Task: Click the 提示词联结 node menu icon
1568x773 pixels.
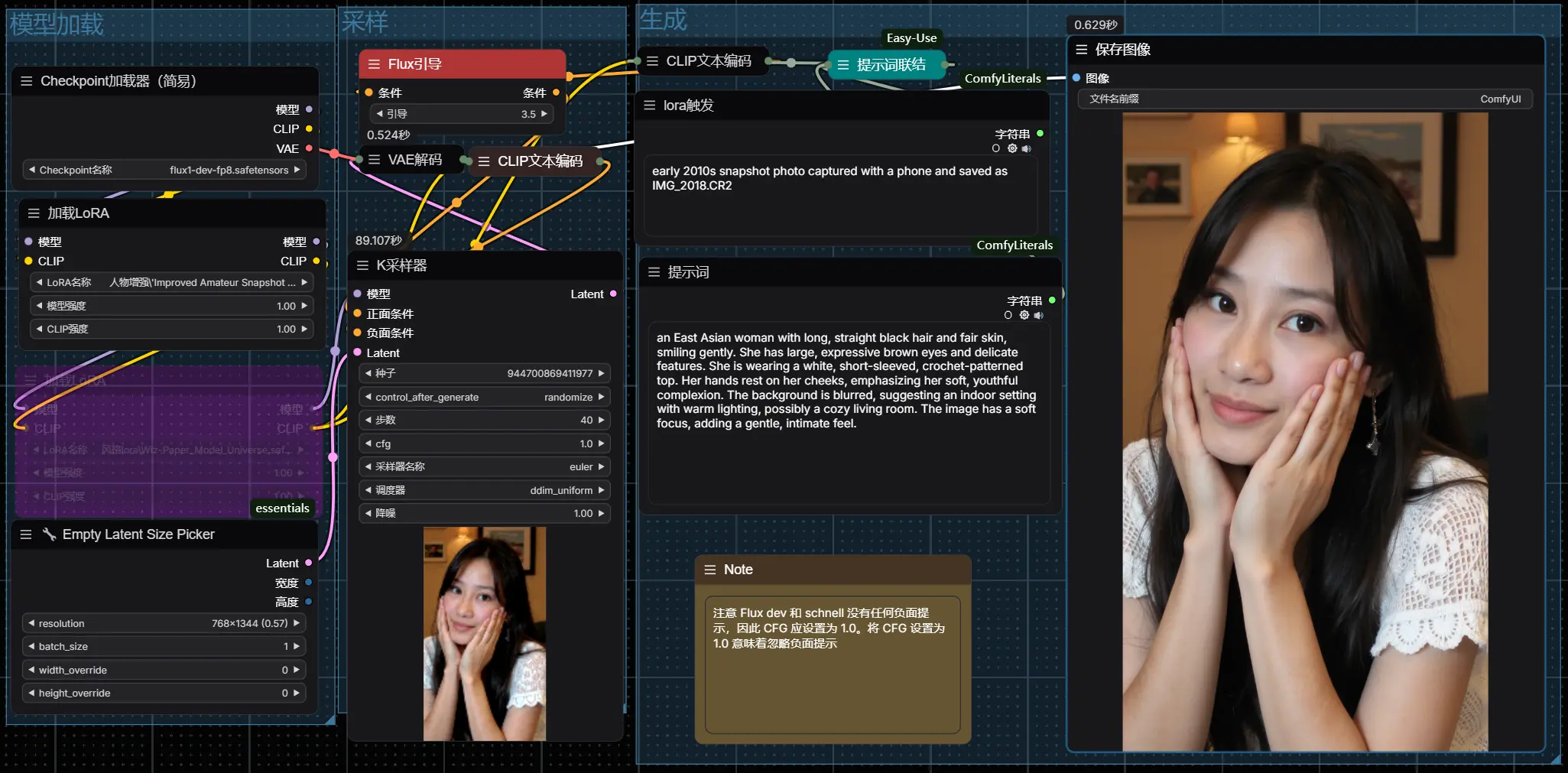Action: tap(842, 65)
